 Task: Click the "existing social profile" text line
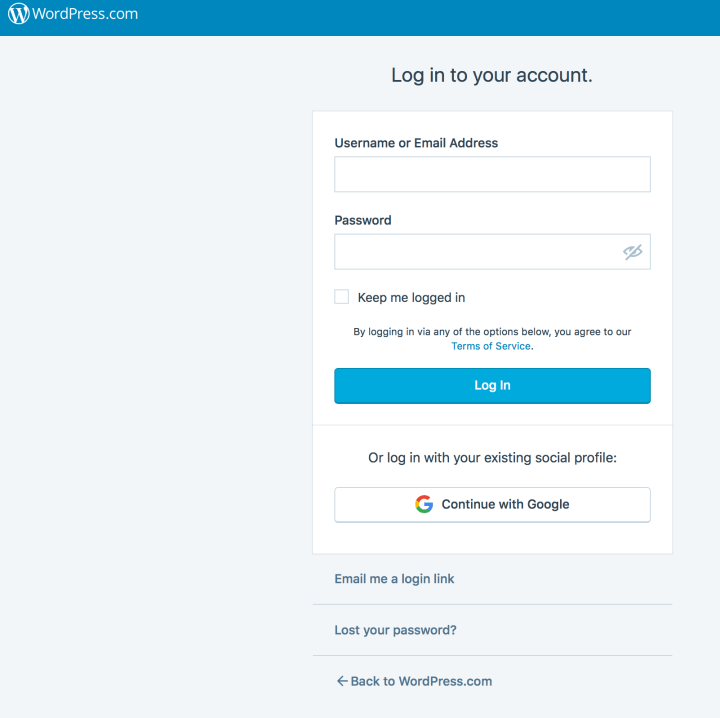point(492,458)
